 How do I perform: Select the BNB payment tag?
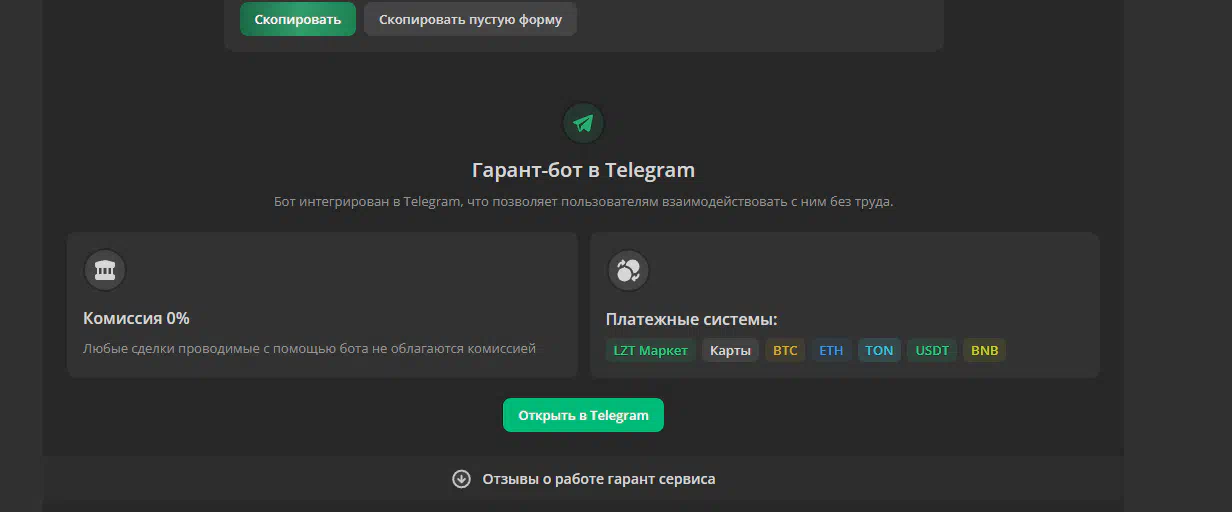985,350
